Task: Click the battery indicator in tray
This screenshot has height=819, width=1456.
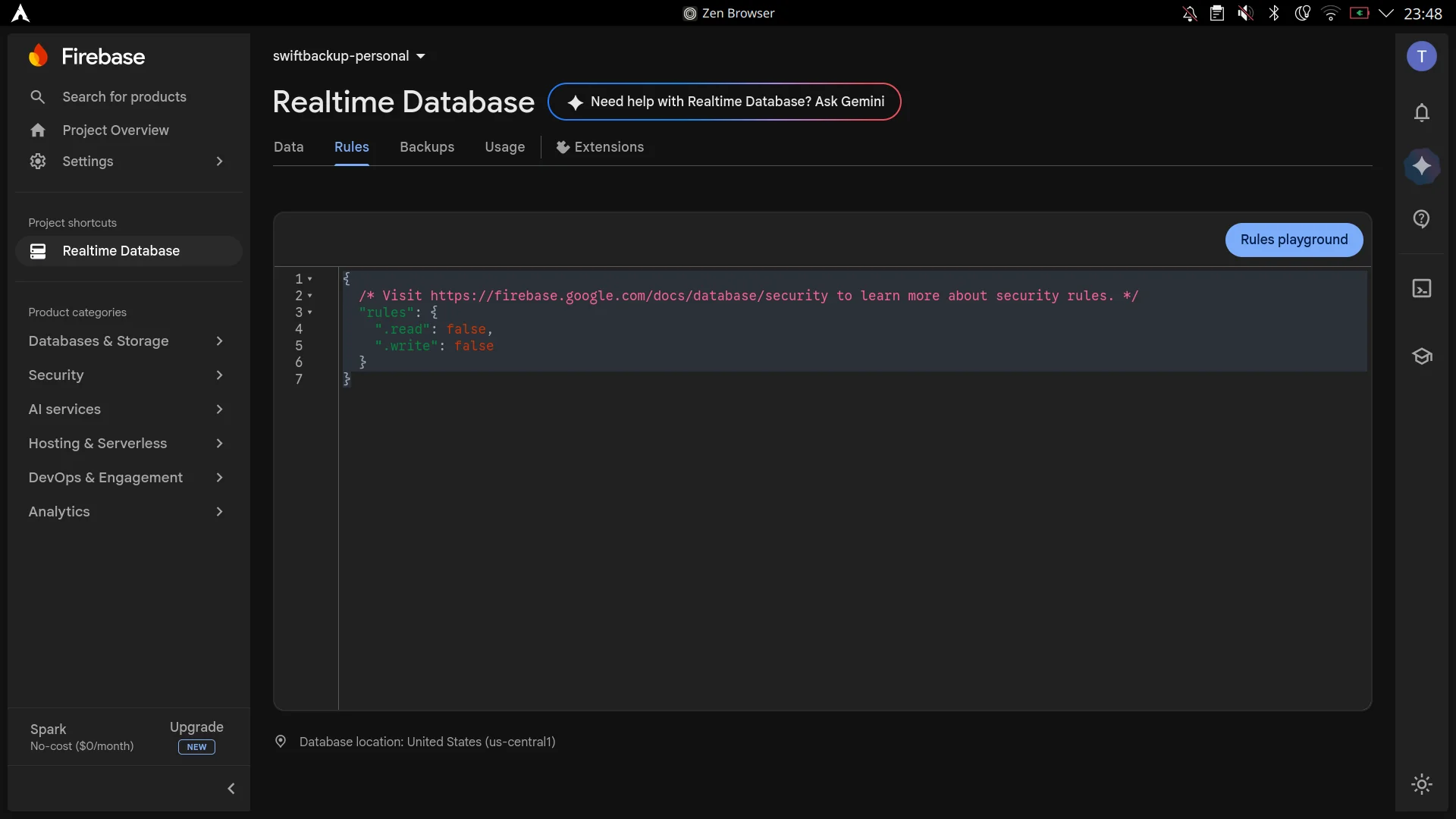Action: (1359, 13)
